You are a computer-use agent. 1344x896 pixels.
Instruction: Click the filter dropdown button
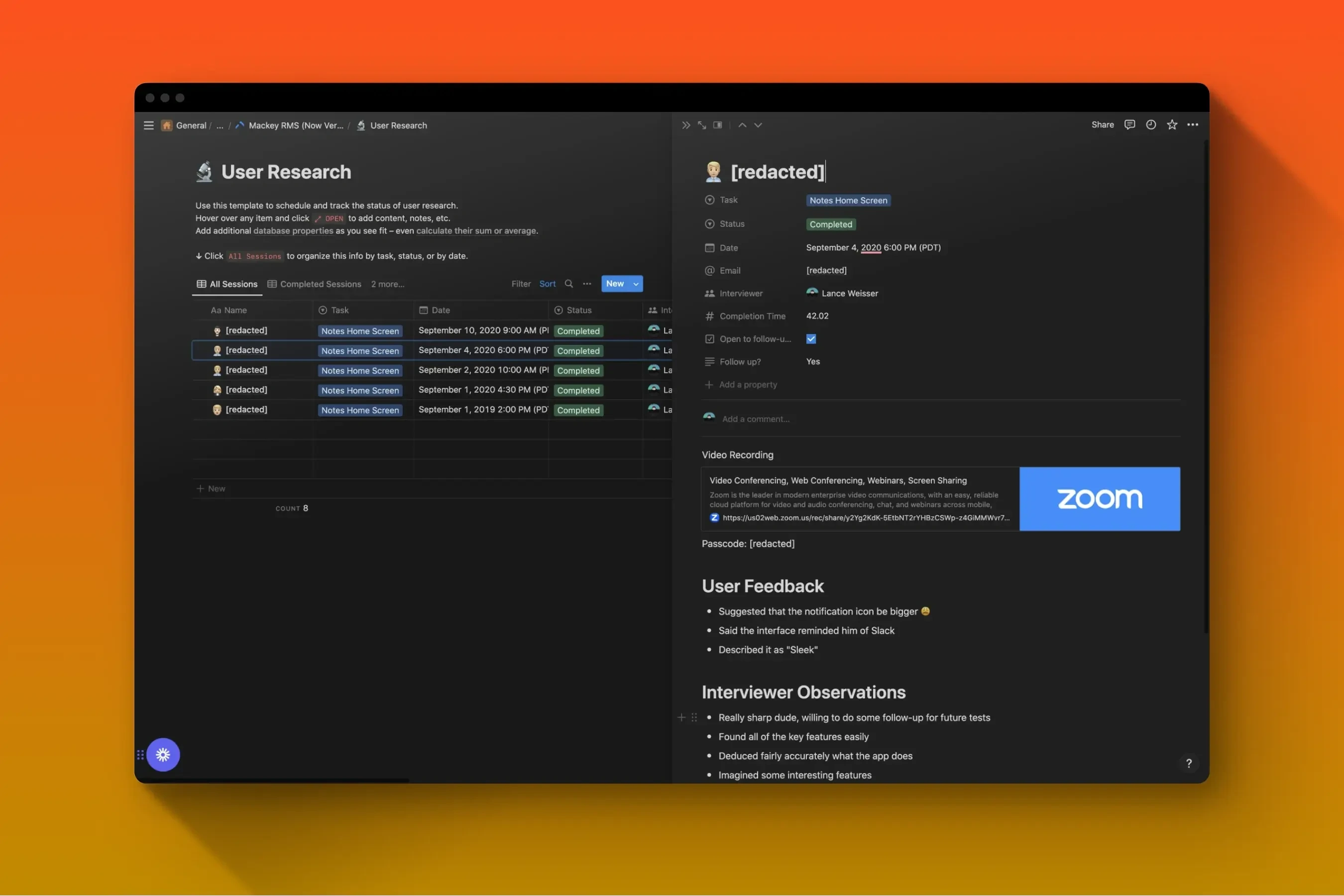click(x=521, y=284)
